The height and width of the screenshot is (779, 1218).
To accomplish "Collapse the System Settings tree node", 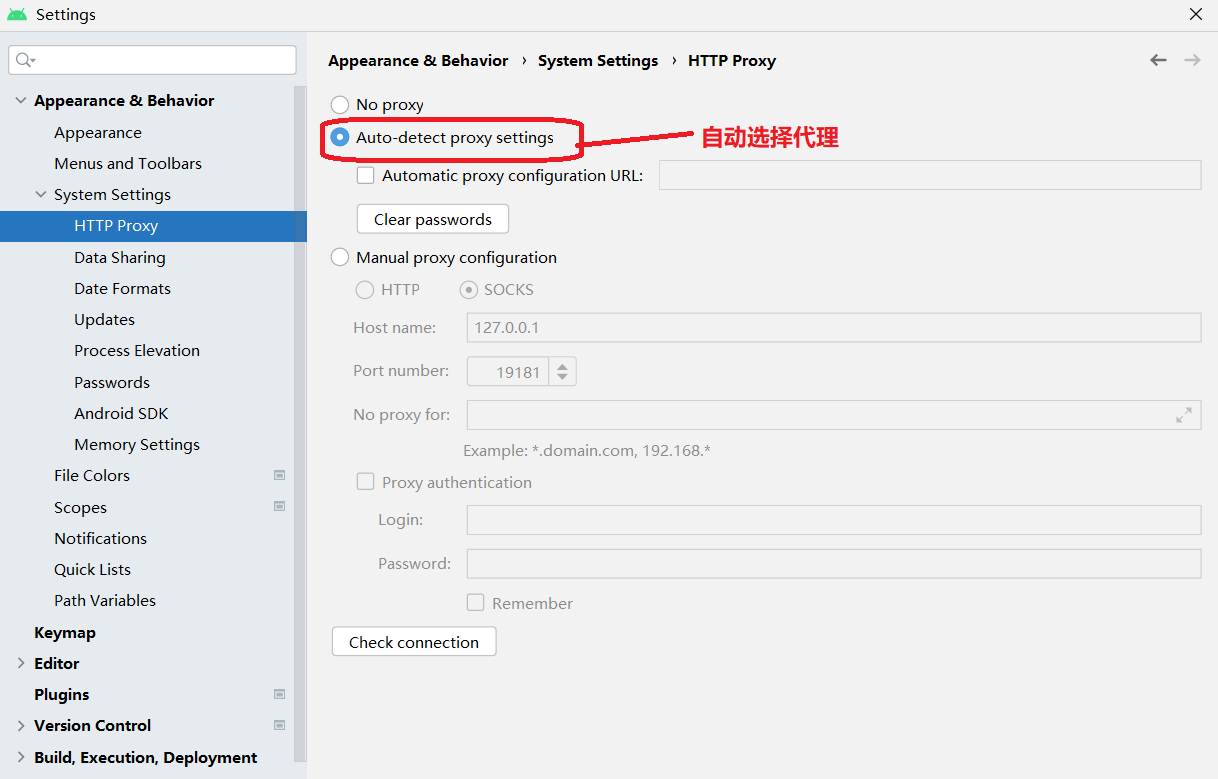I will (41, 195).
